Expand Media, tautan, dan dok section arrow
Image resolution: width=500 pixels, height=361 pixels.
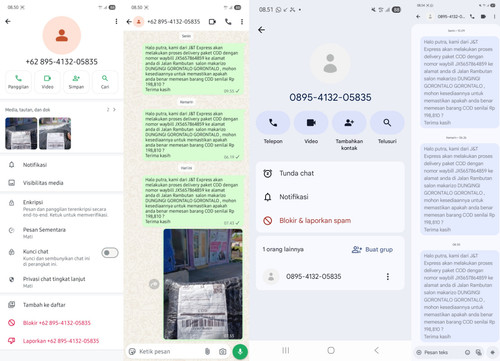[114, 110]
